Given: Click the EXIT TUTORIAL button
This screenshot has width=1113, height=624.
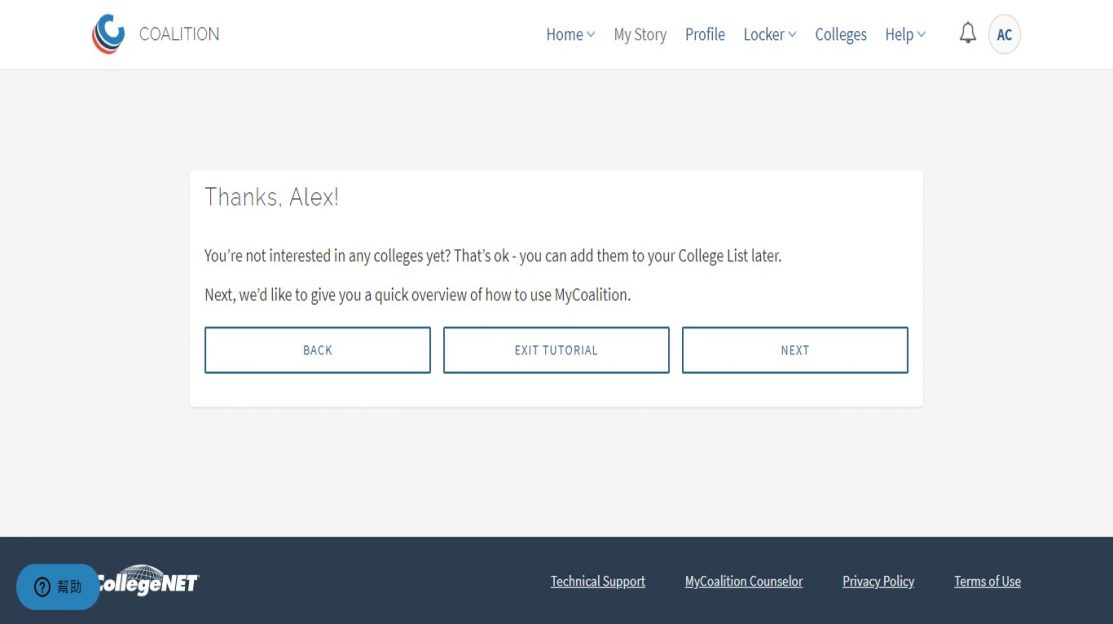Looking at the screenshot, I should pos(556,350).
